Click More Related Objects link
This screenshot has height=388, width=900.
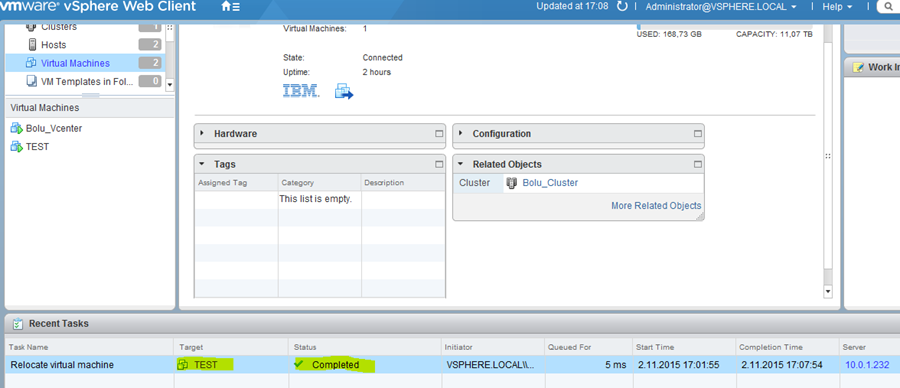click(x=656, y=205)
